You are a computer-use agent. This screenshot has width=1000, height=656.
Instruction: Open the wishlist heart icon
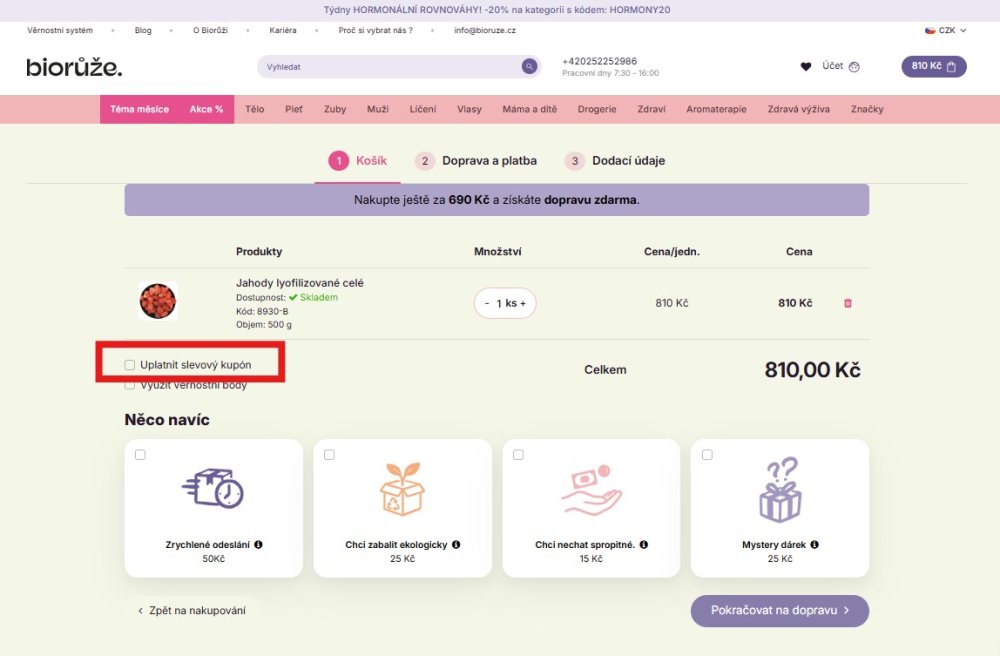click(x=806, y=67)
